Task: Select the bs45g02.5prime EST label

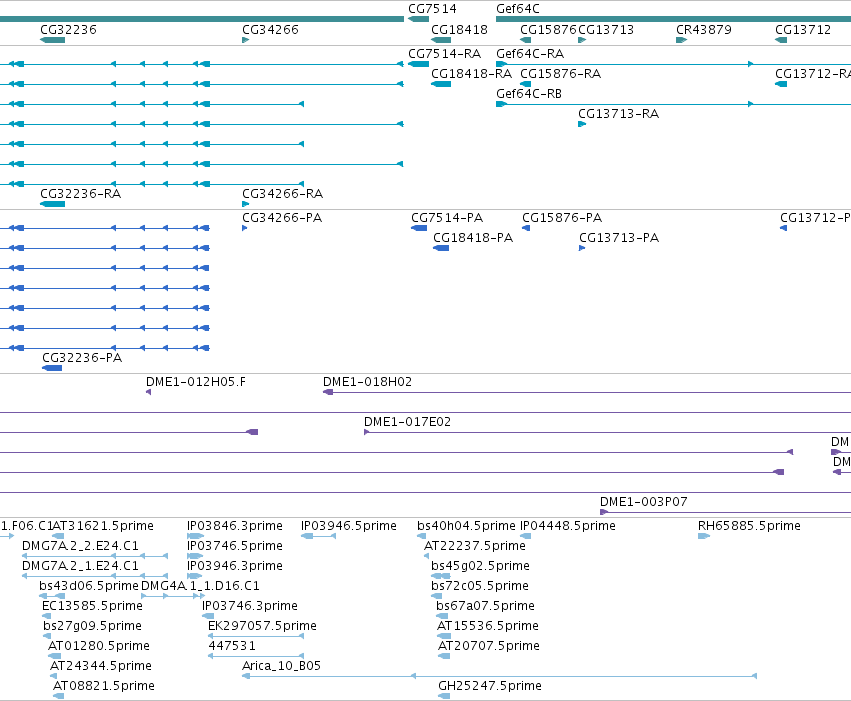Action: (x=480, y=566)
